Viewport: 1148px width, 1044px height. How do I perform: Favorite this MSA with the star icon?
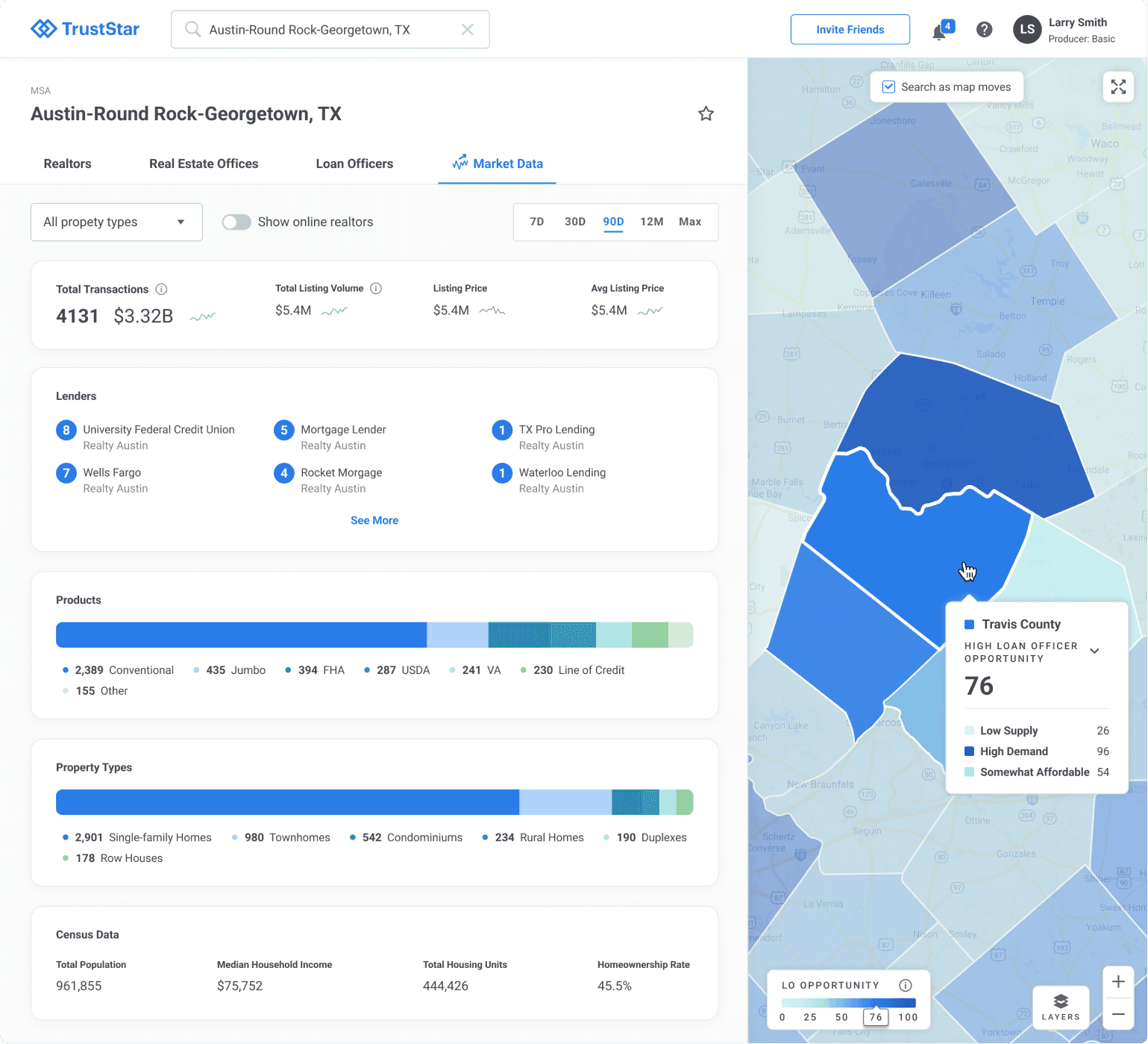706,113
